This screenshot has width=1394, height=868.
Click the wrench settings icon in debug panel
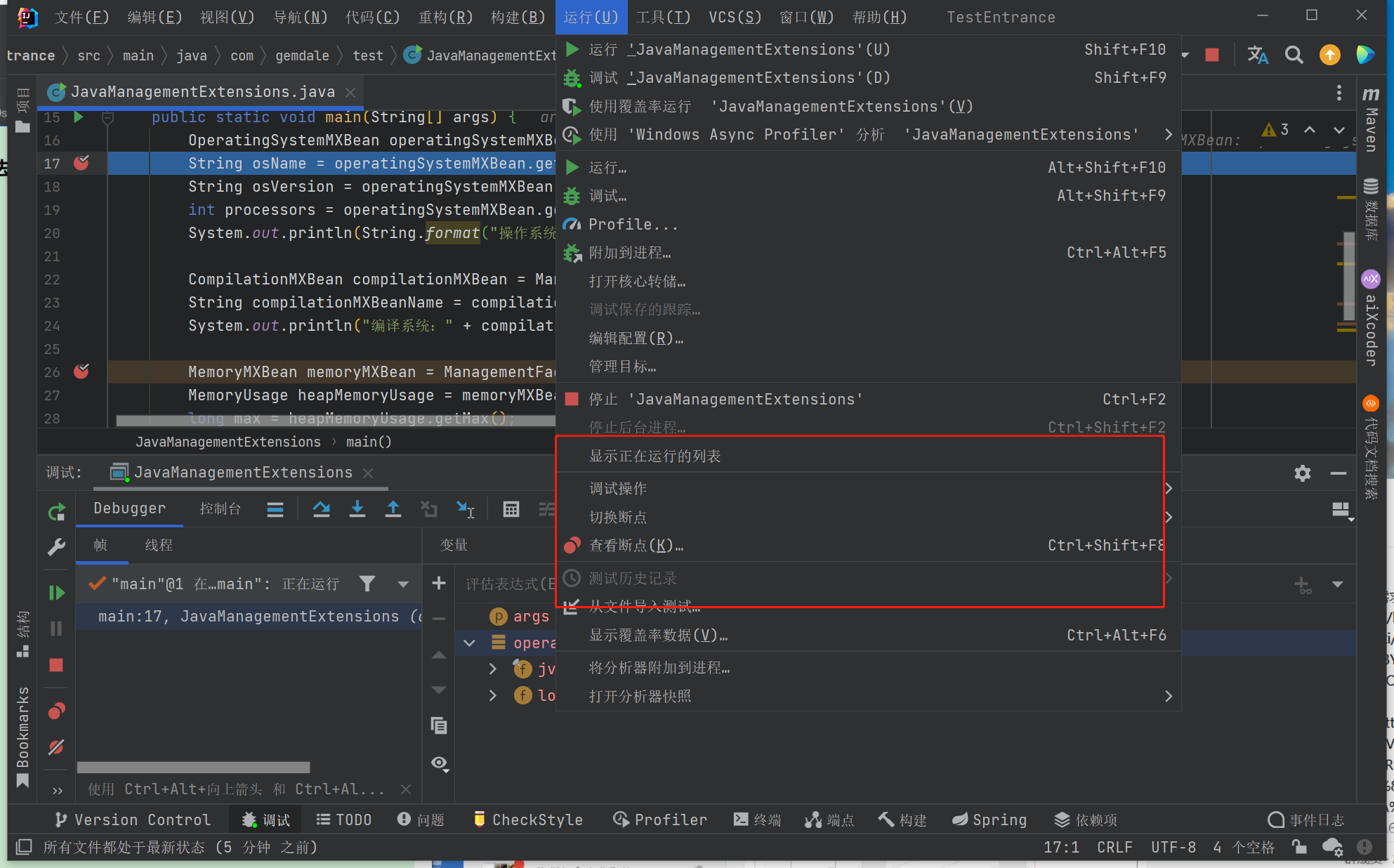pyautogui.click(x=57, y=547)
